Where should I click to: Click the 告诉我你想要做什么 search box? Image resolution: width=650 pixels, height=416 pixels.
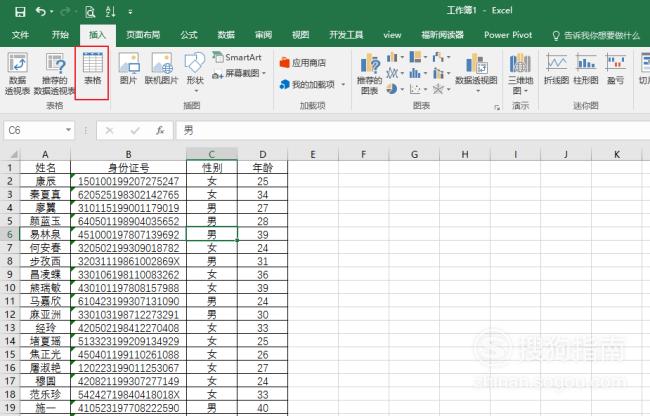pos(596,36)
